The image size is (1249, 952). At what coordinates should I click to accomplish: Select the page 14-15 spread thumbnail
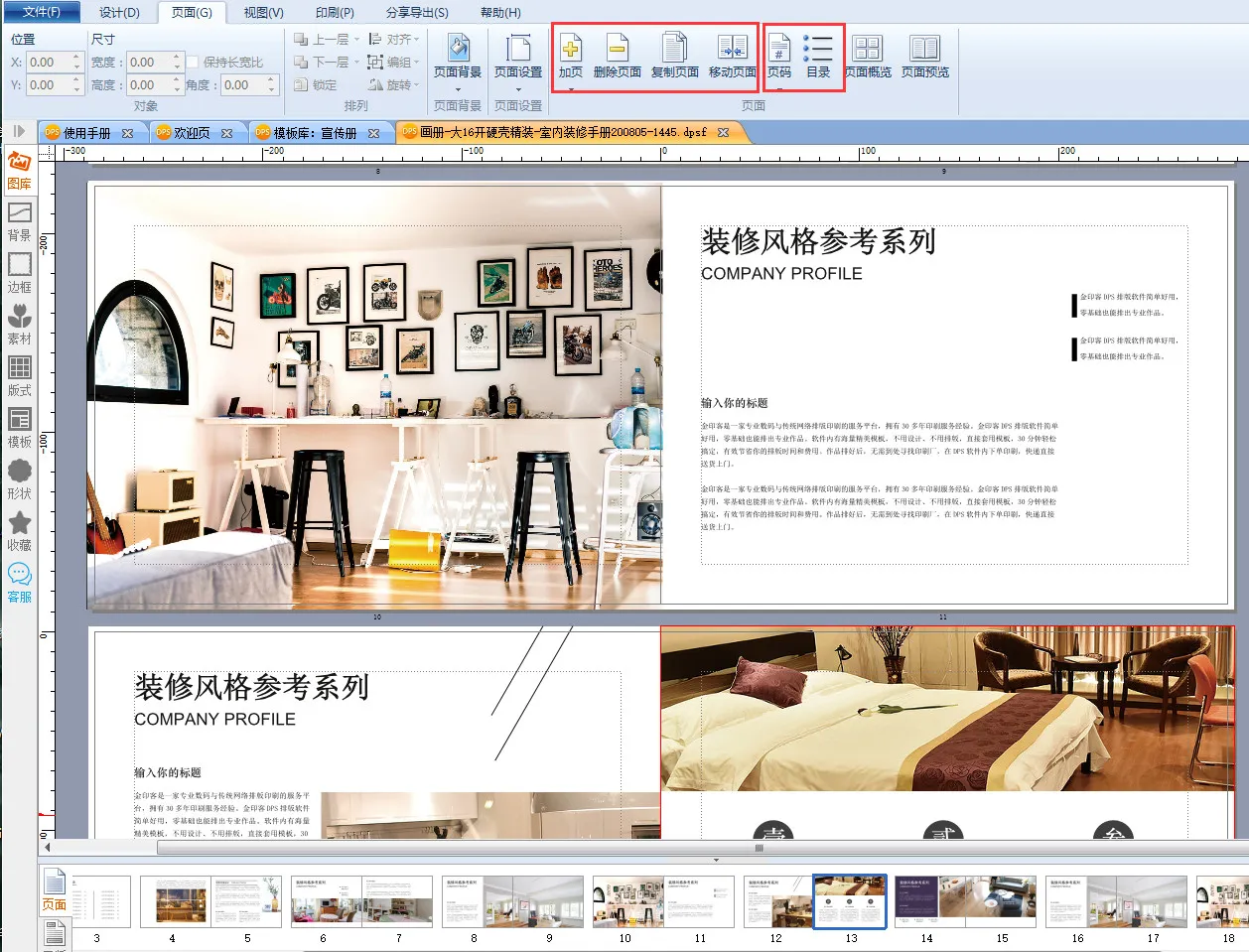click(965, 901)
